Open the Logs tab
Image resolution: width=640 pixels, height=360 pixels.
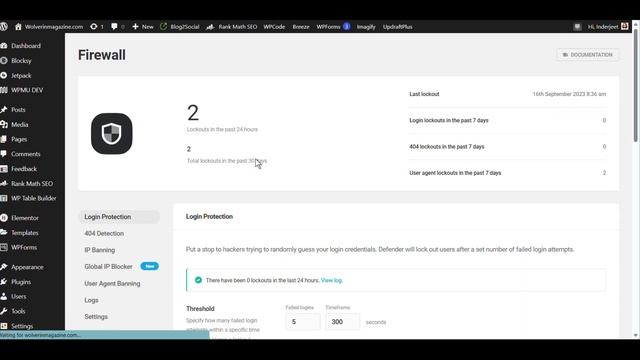(91, 300)
